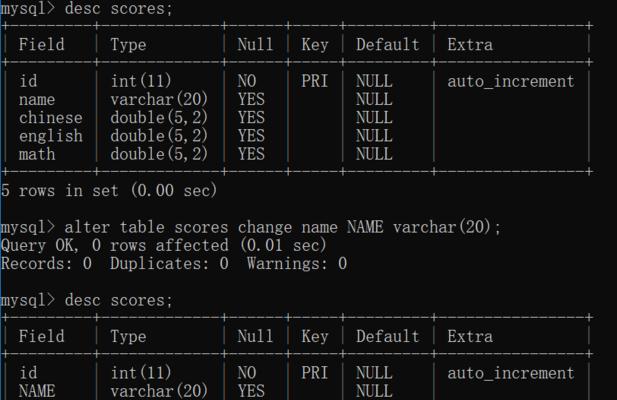Click the 'Extra' header of the second table
Viewport: 617px width, 400px height.
point(470,336)
